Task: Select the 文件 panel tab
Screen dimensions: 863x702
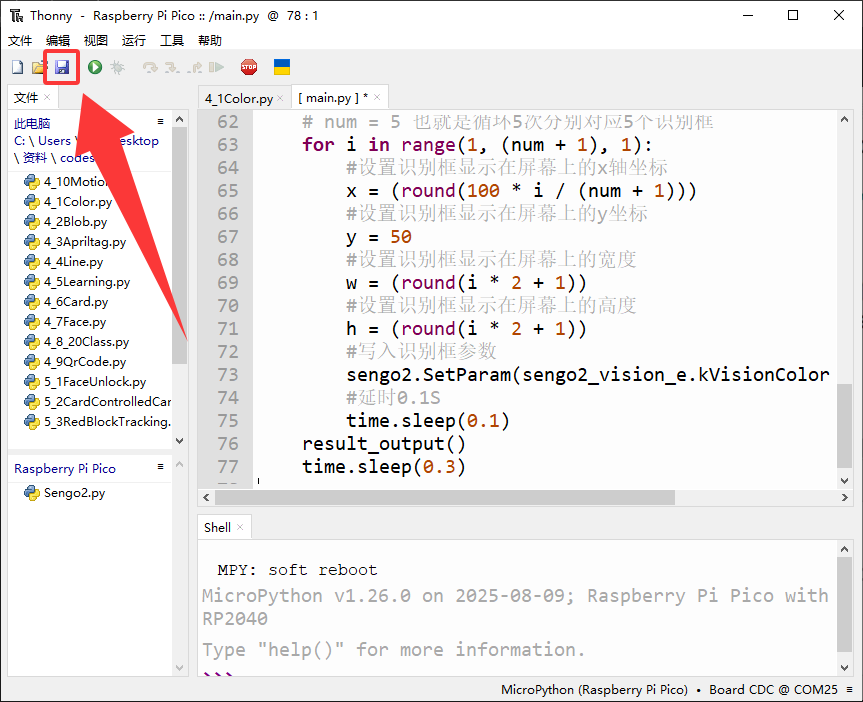Action: pyautogui.click(x=26, y=97)
